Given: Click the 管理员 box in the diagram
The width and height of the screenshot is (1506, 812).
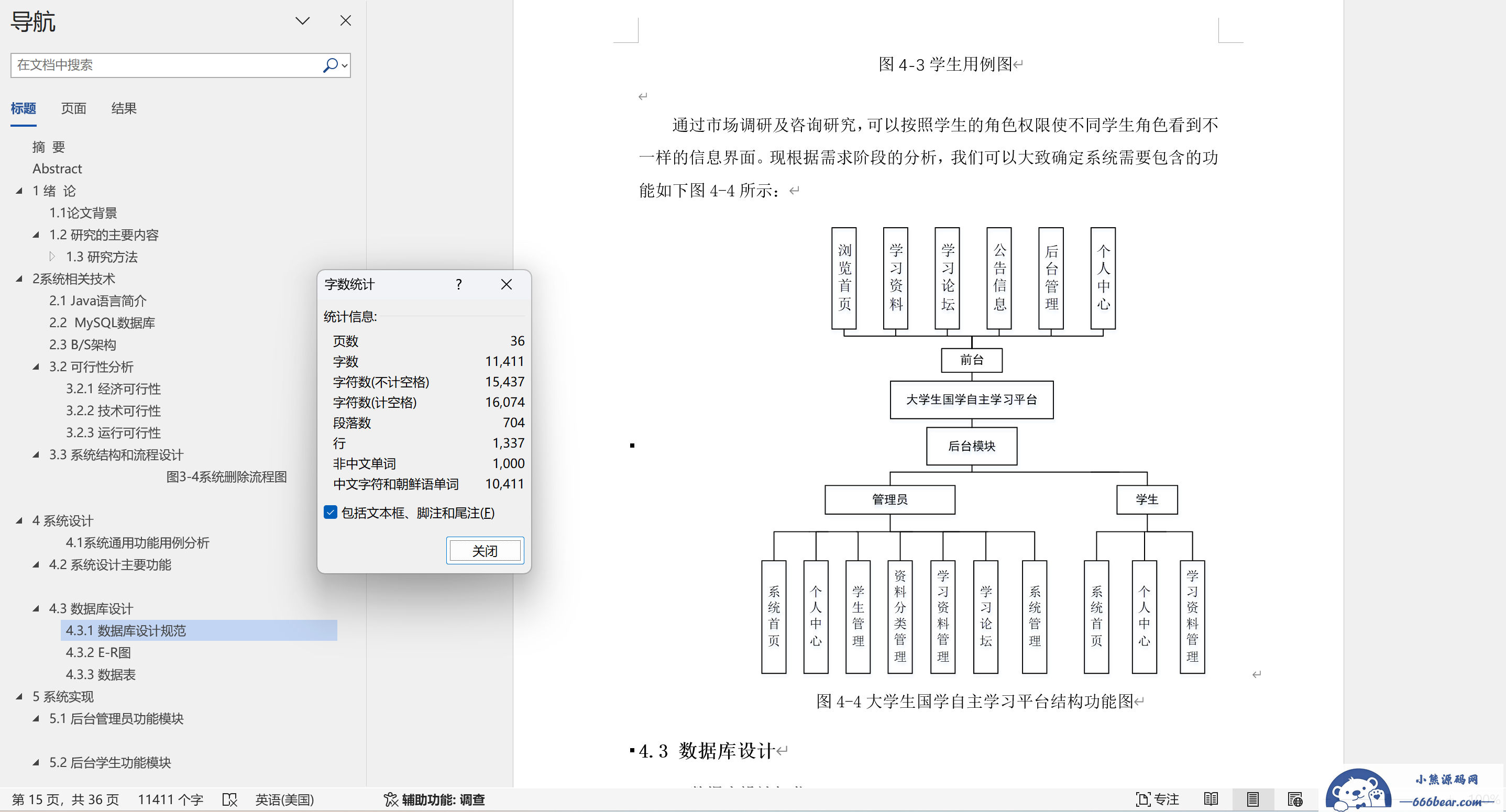Looking at the screenshot, I should pyautogui.click(x=890, y=500).
